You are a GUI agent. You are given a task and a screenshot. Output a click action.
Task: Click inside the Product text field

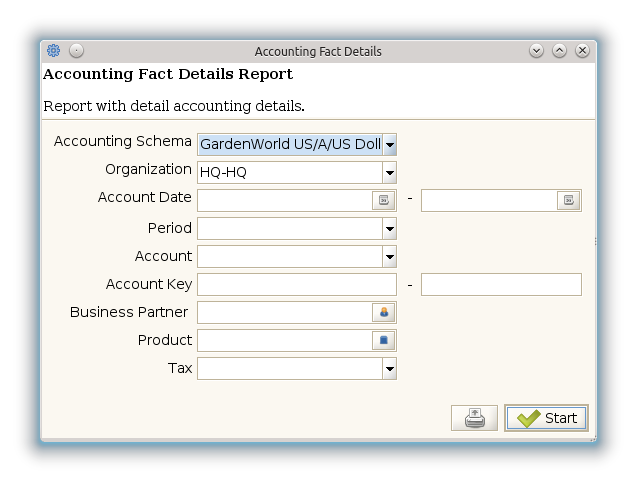click(x=284, y=341)
